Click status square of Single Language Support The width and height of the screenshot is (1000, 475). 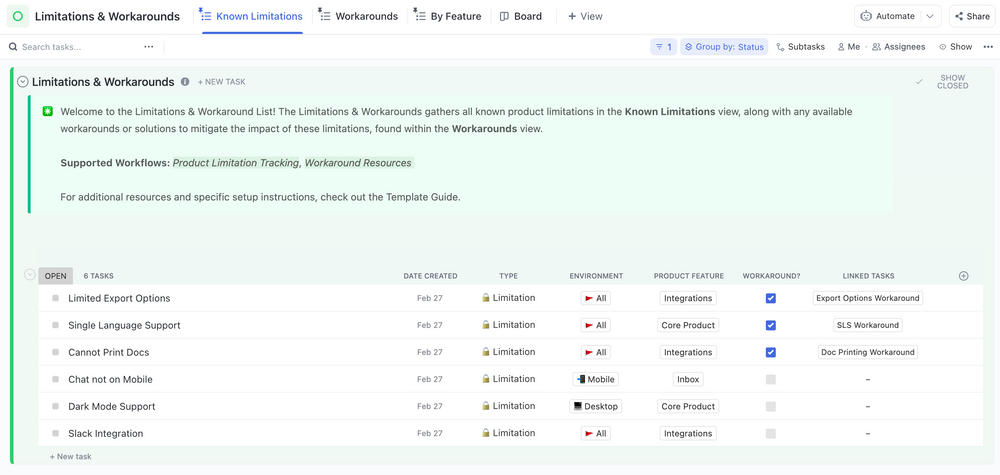[55, 325]
